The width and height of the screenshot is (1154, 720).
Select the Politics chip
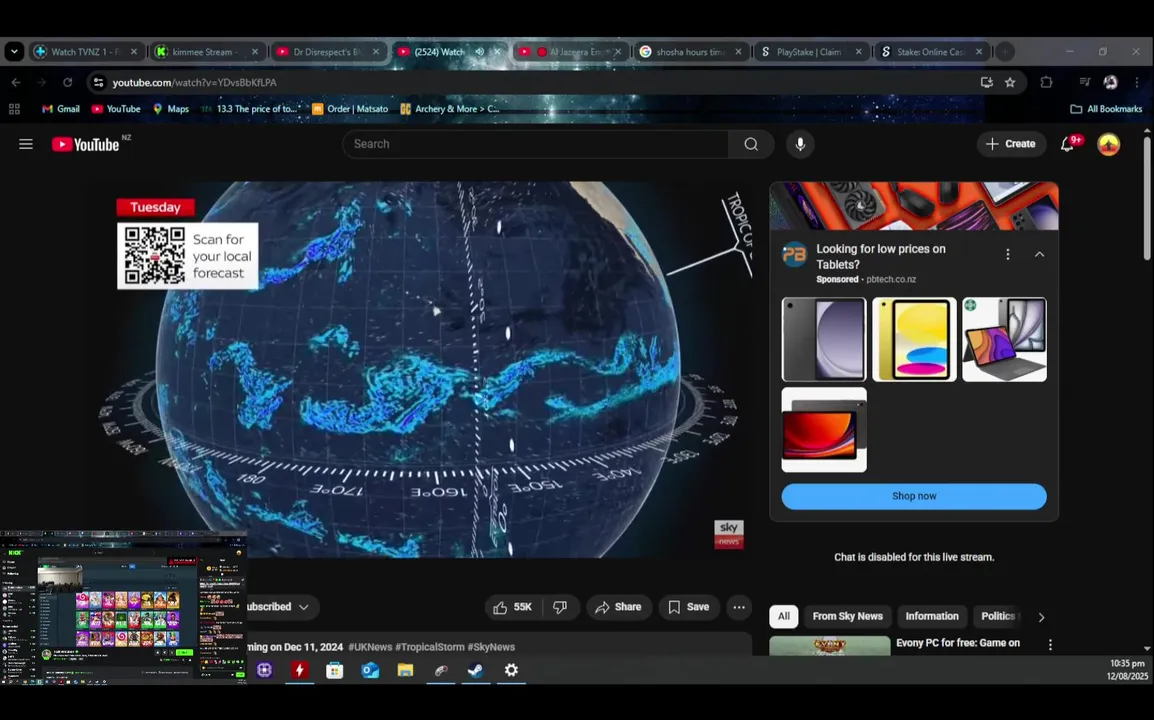998,617
